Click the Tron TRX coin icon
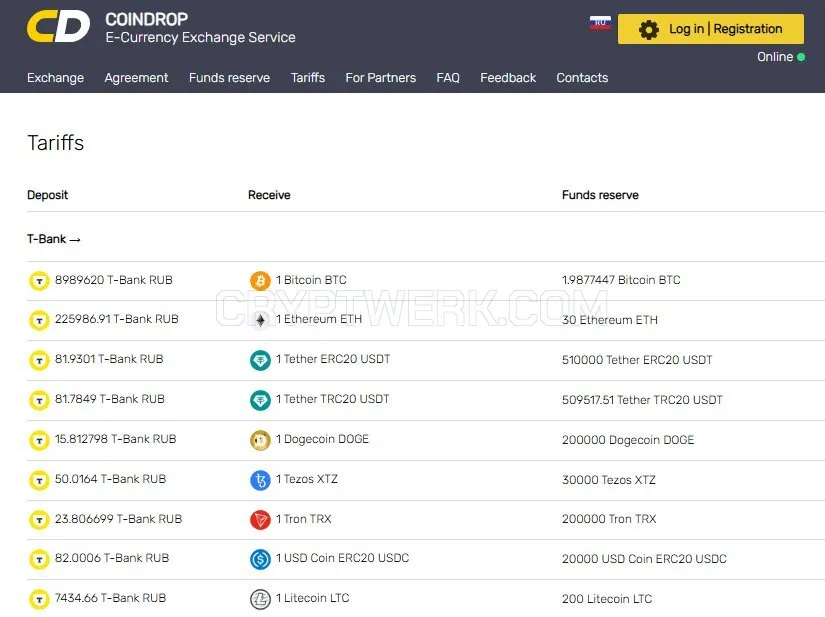Image resolution: width=825 pixels, height=617 pixels. tap(260, 520)
